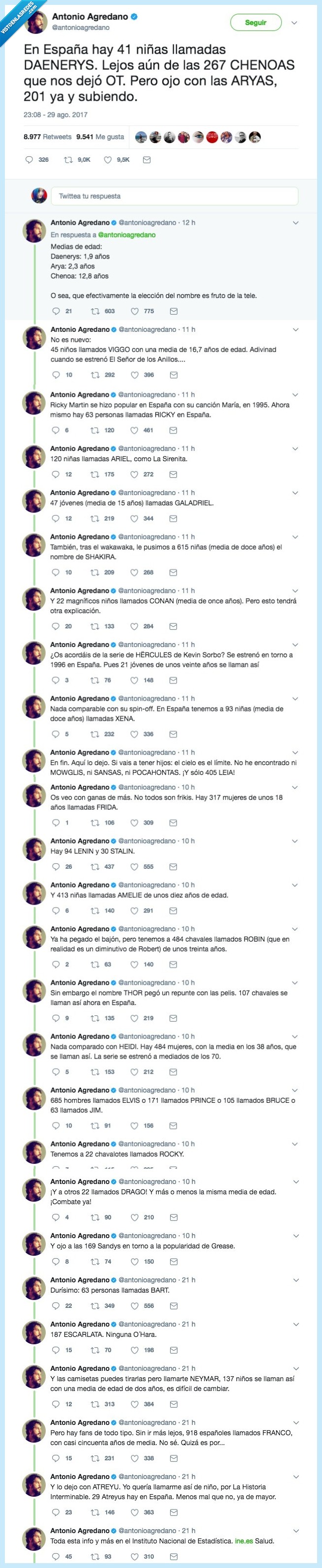Expand options chevron on the FRANCO tweet

296,1422
